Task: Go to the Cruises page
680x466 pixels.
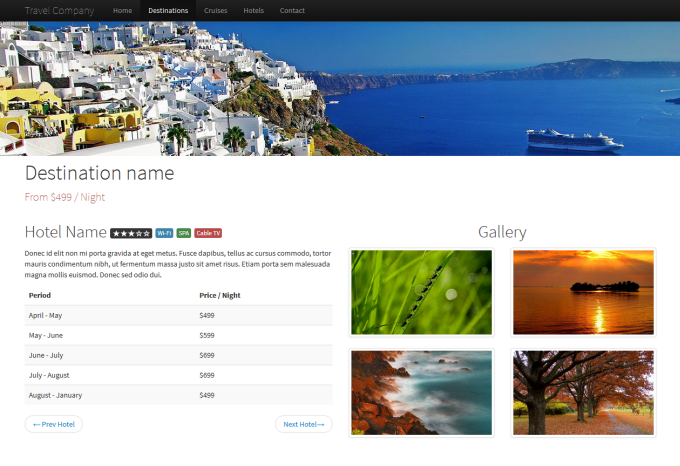Action: point(216,10)
